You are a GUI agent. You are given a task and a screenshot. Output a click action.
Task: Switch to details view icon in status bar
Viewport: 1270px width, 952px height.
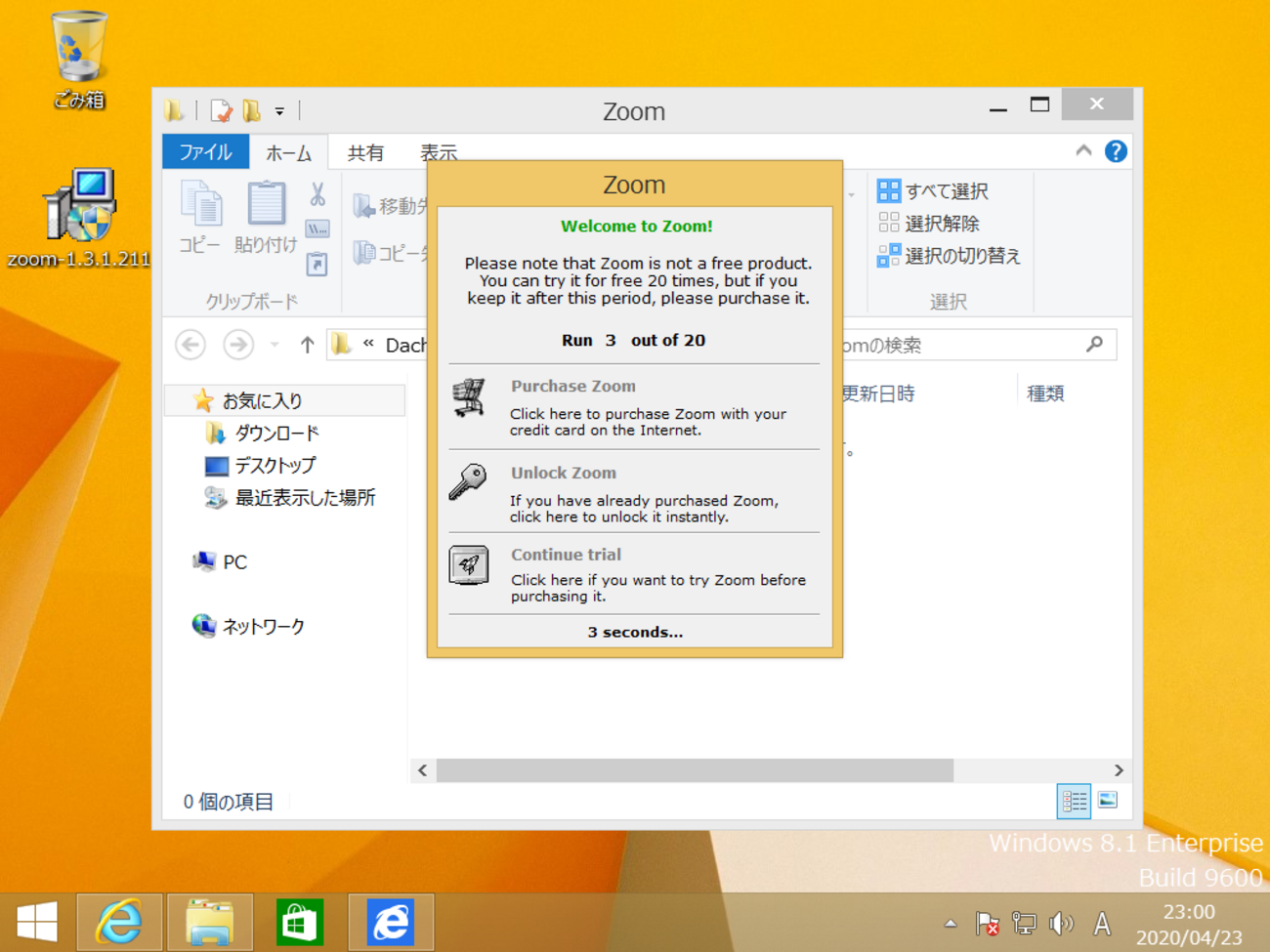click(1074, 802)
